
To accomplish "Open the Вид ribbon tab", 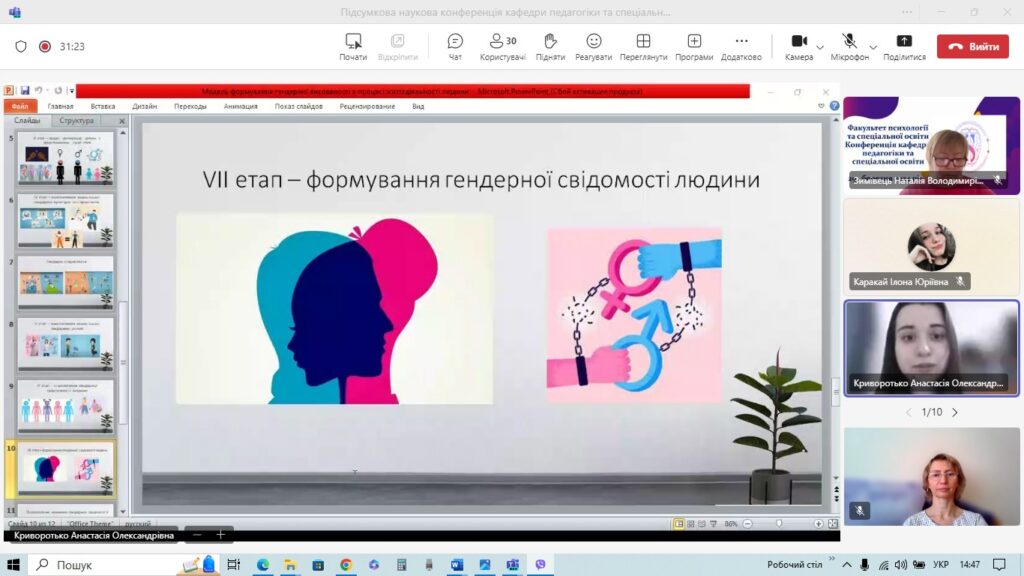I will (418, 106).
